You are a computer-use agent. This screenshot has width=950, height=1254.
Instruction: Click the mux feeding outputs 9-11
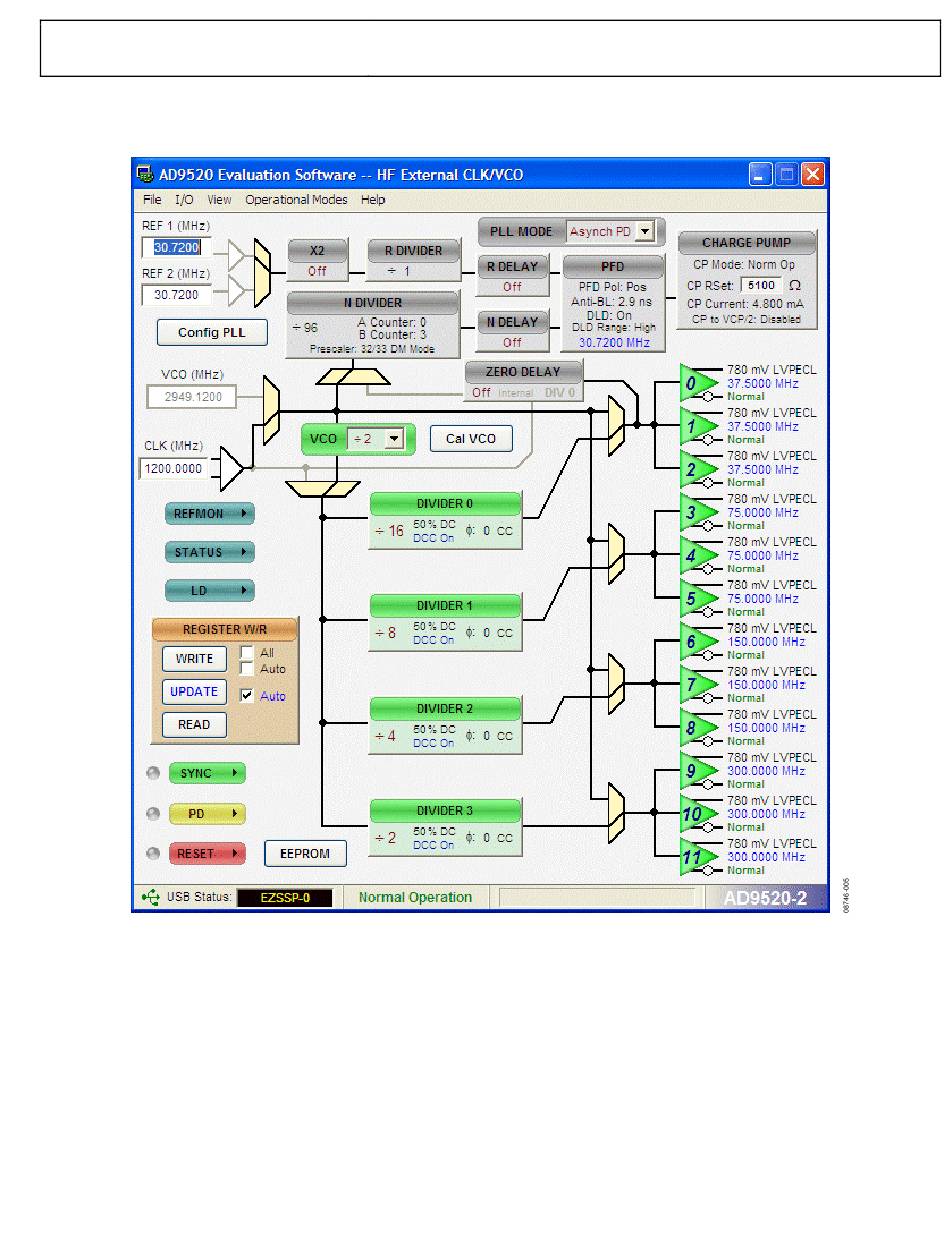pos(616,812)
